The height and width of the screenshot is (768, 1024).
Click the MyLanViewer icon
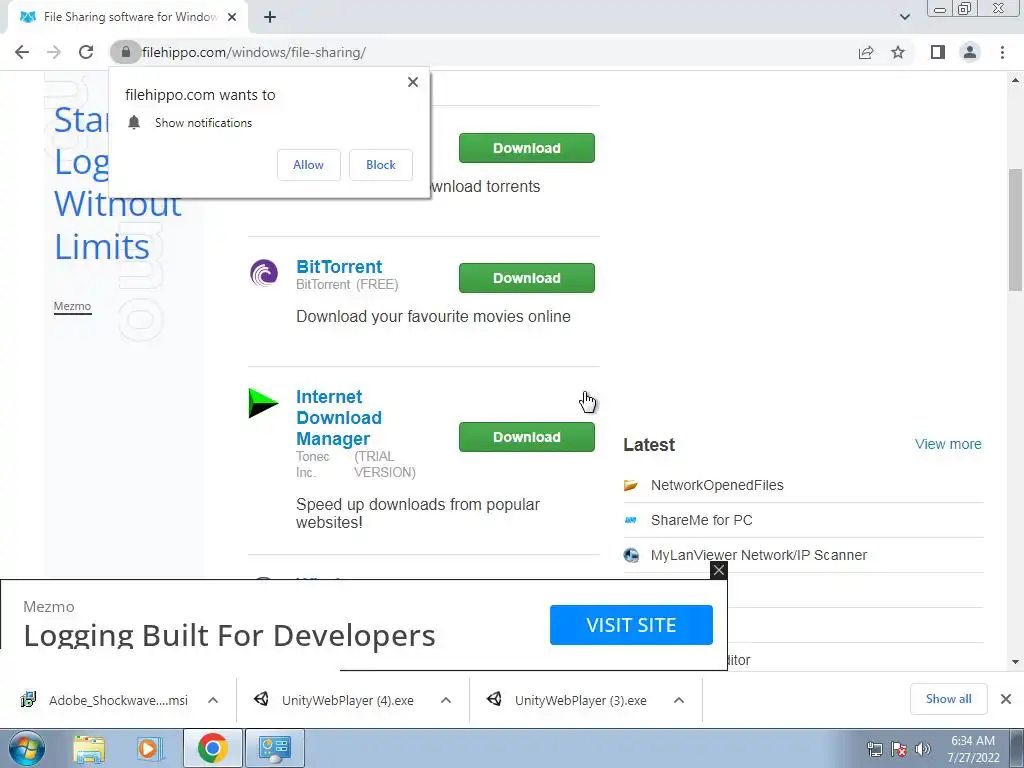631,555
